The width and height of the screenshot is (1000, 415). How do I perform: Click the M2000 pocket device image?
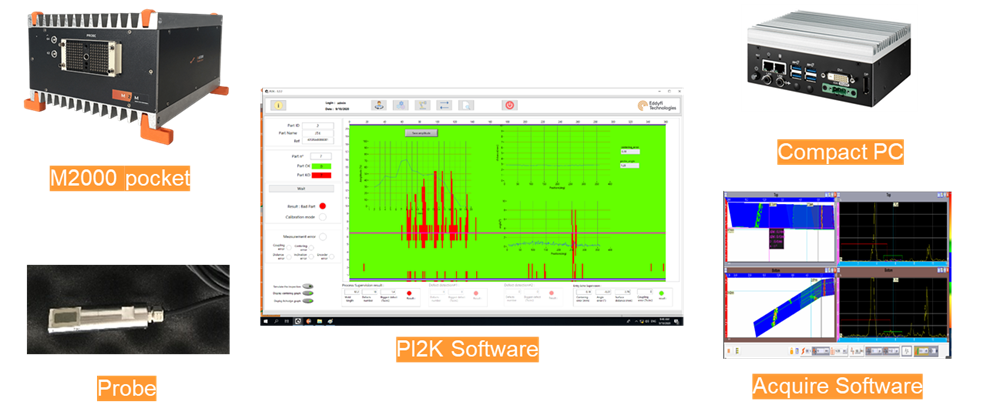pyautogui.click(x=126, y=75)
